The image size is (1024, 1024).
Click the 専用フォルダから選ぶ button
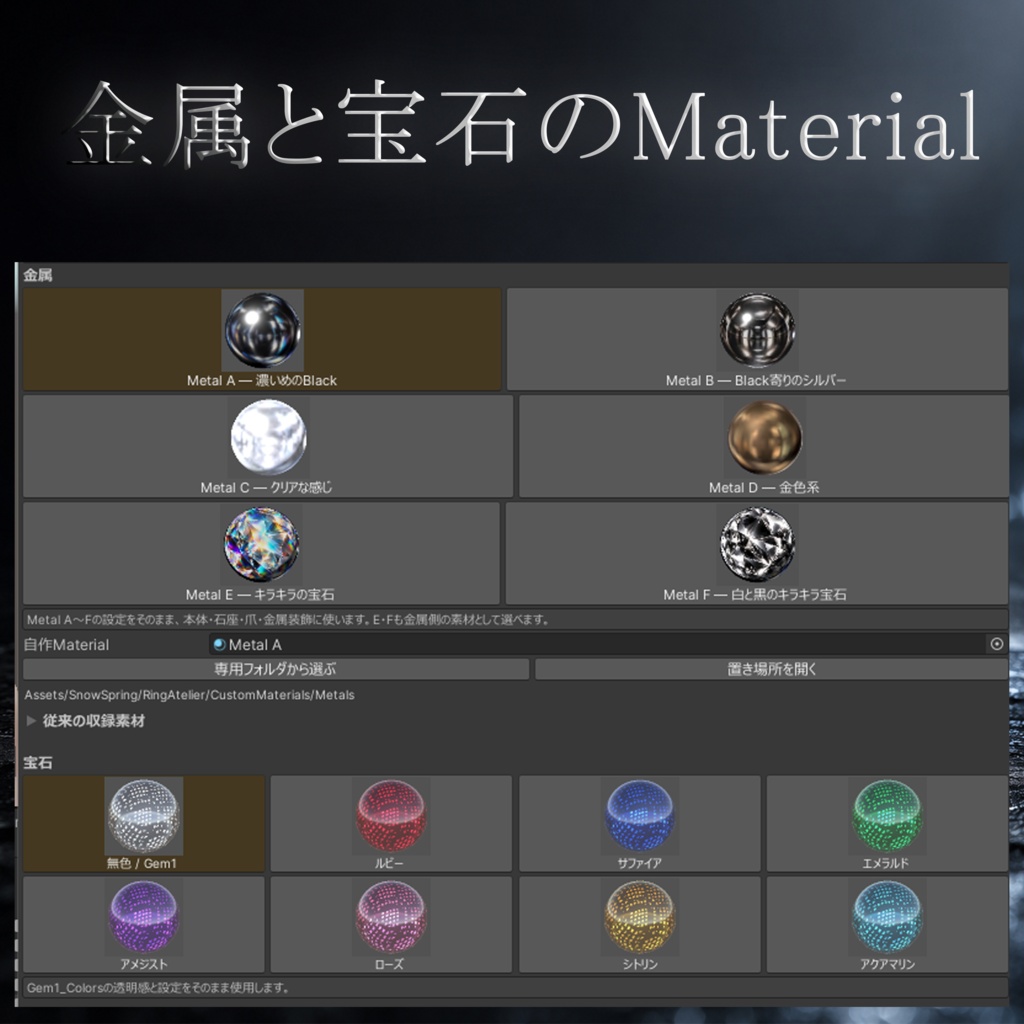276,669
